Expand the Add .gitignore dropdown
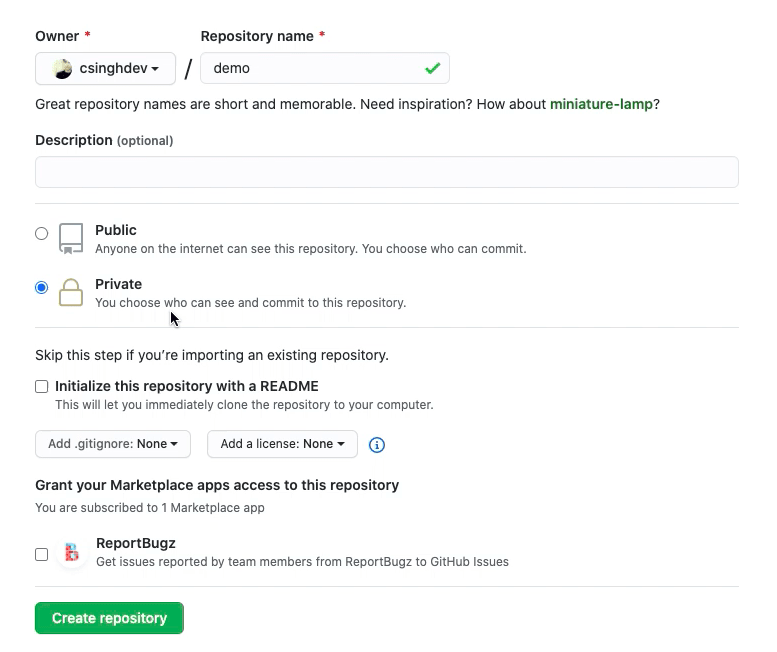Viewport: 777px width, 652px height. tap(113, 444)
